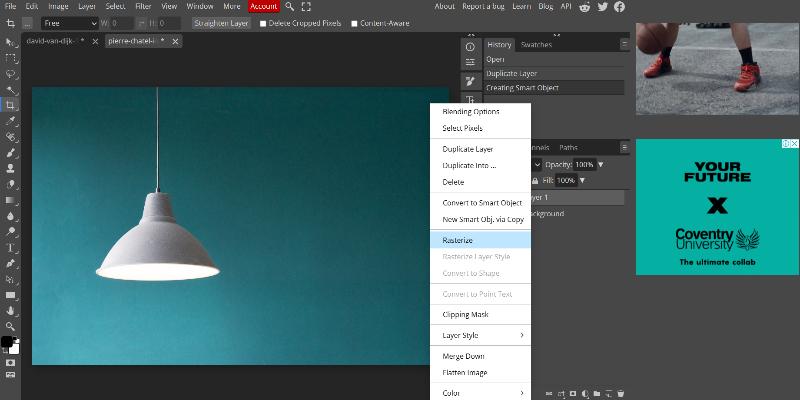Choose Rasterize from context menu
800x400 pixels.
coord(480,240)
